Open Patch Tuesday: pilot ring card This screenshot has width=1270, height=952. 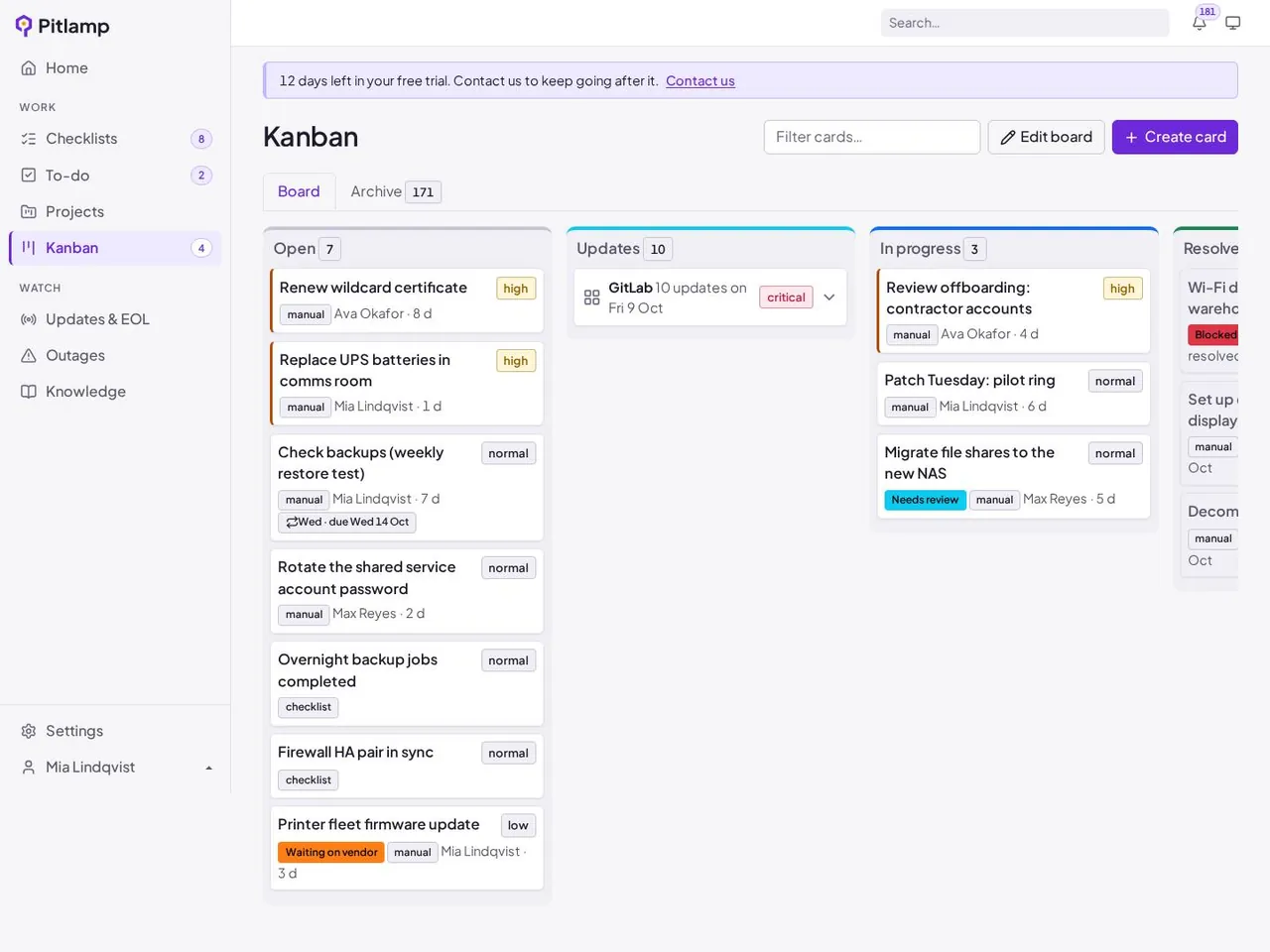pos(1014,394)
